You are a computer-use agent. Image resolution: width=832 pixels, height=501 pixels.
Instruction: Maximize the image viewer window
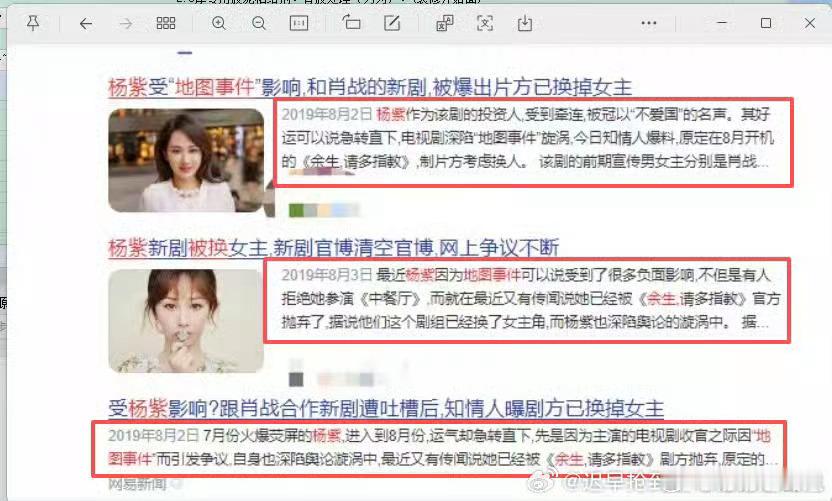766,23
